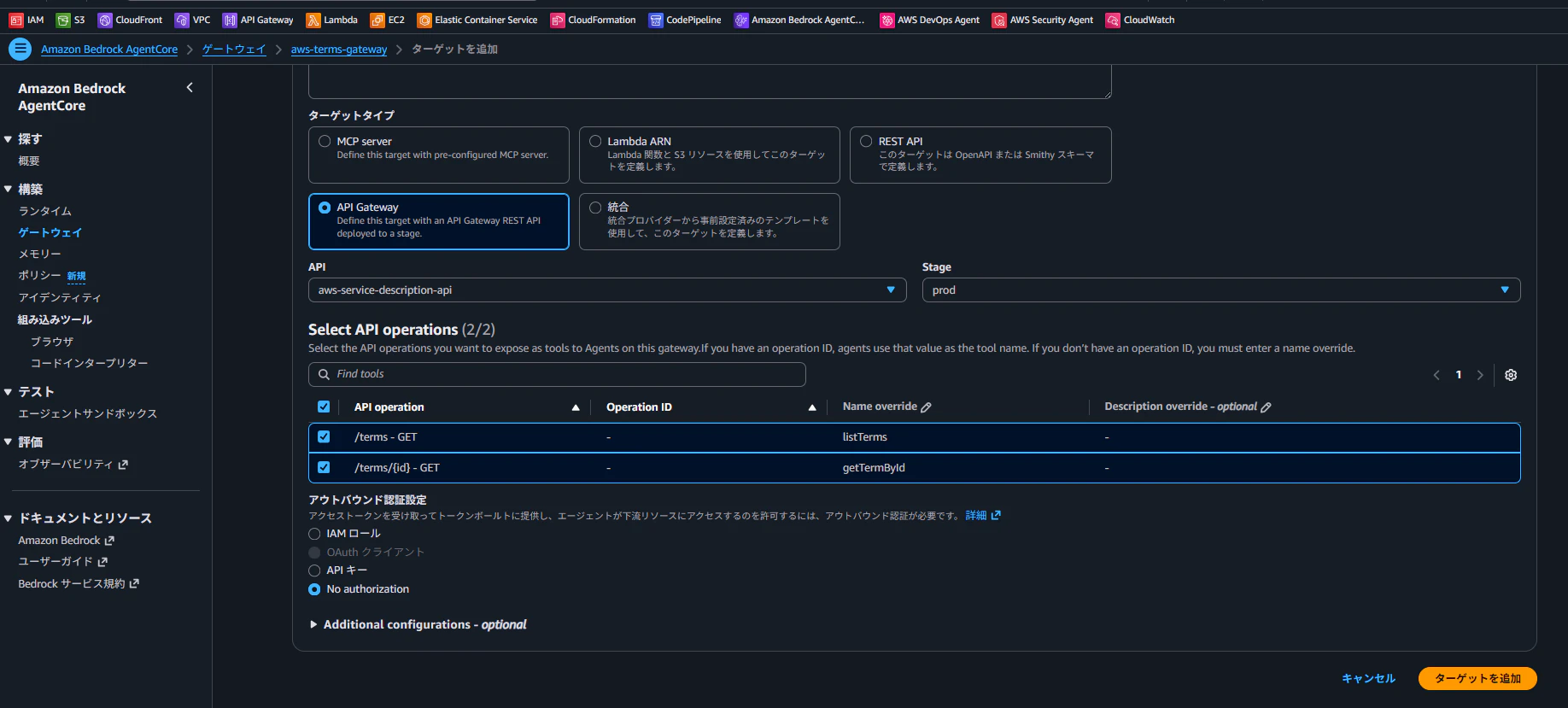
Task: Collapse the 探す sidebar section
Action: (8, 138)
